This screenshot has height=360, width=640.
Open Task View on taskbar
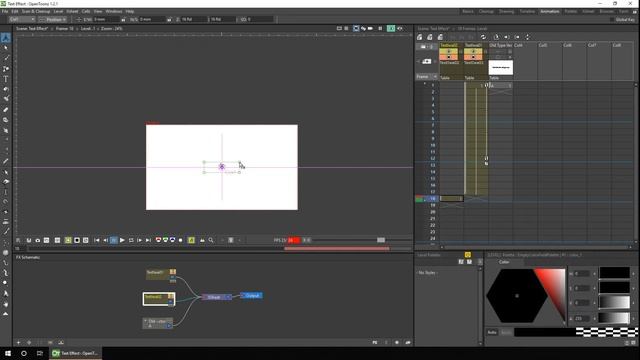click(x=40, y=353)
